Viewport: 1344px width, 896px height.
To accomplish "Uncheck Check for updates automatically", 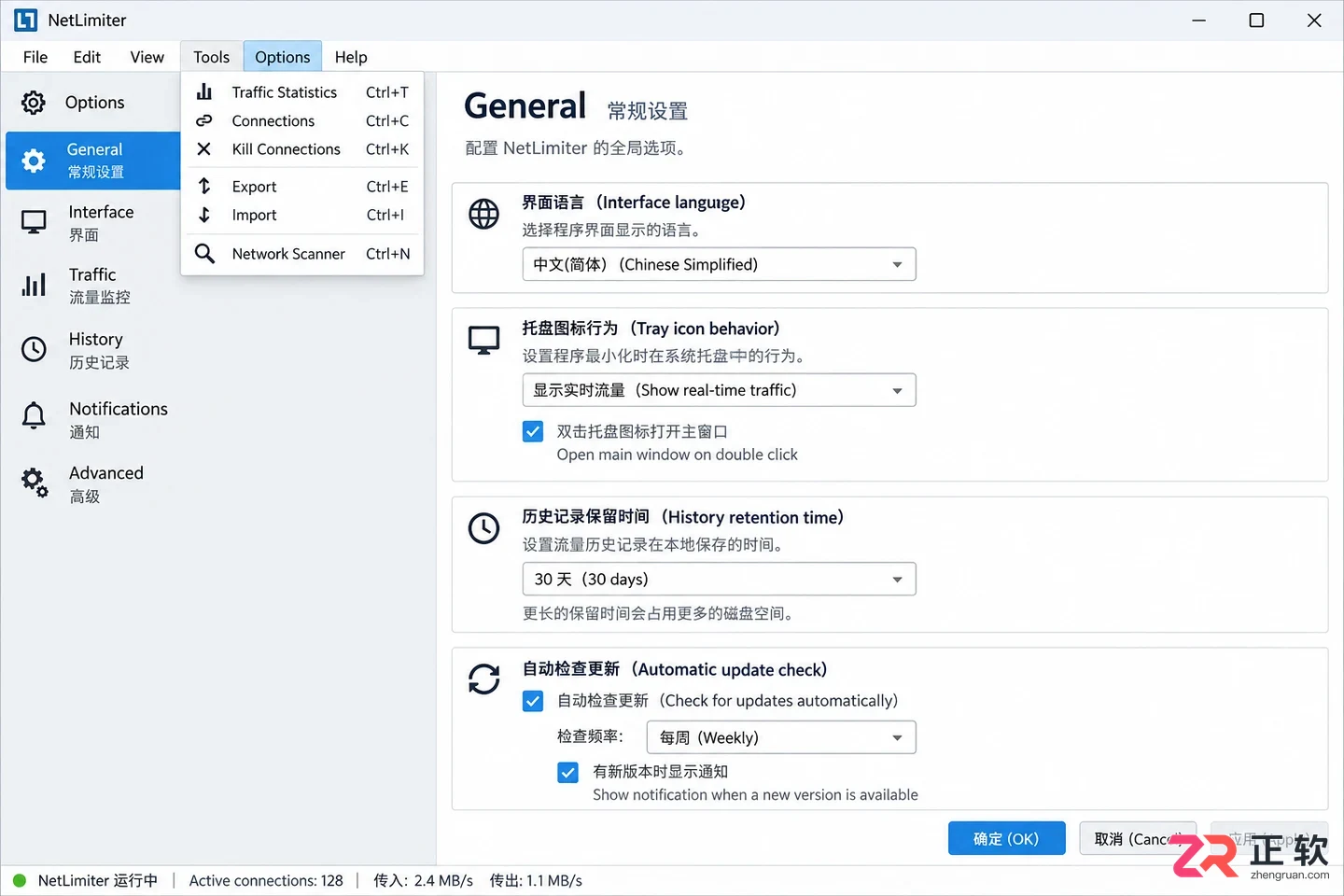I will [x=533, y=701].
